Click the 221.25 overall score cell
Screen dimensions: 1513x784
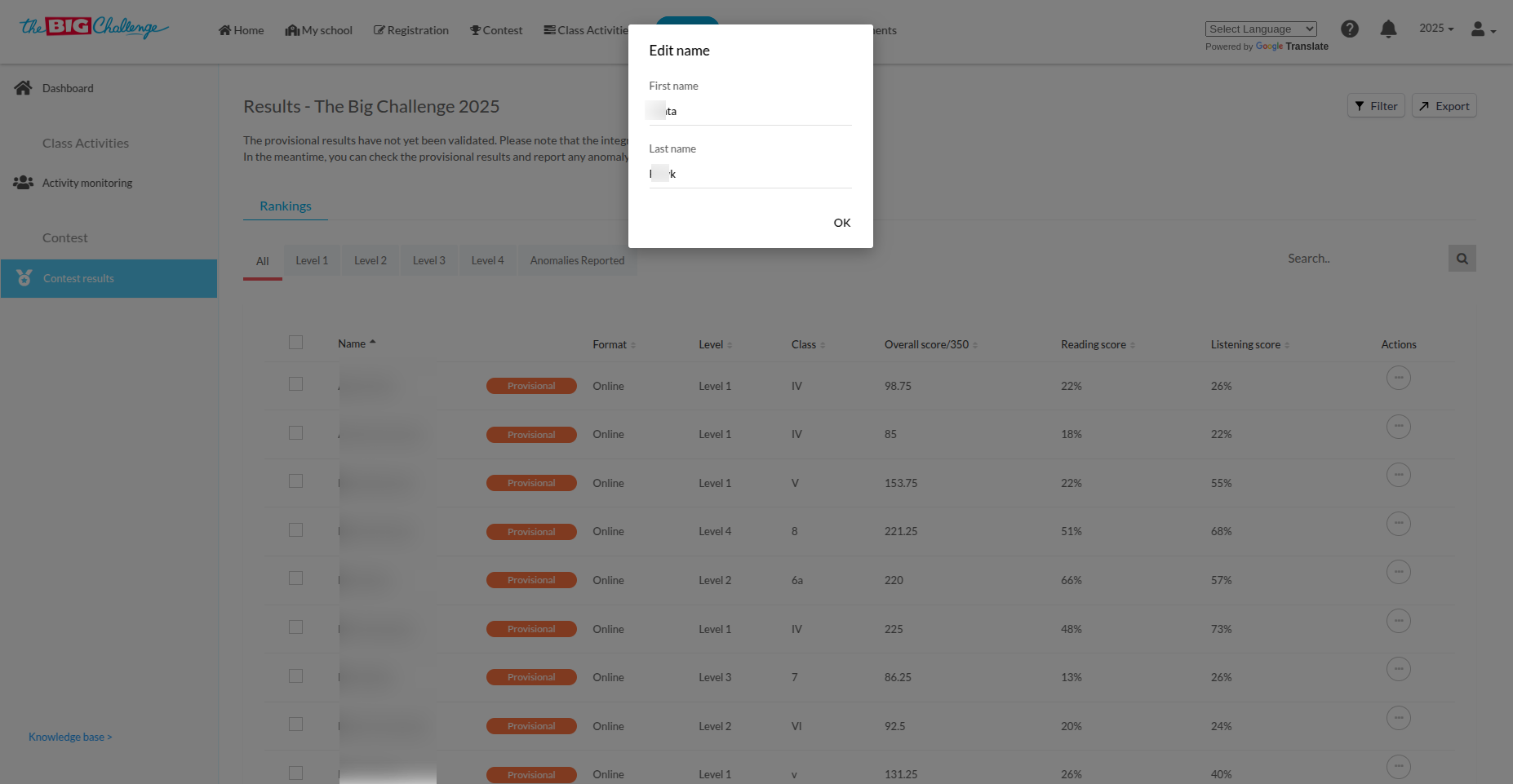pyautogui.click(x=901, y=531)
